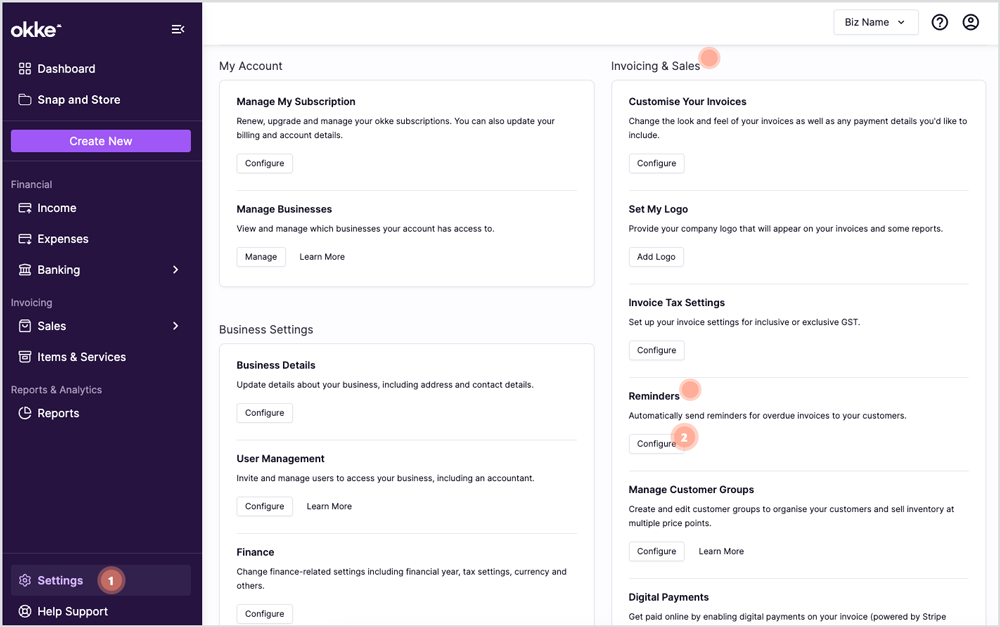Viewport: 1000px width, 627px height.
Task: Click the Help Support lifebuoy icon
Action: [x=25, y=611]
